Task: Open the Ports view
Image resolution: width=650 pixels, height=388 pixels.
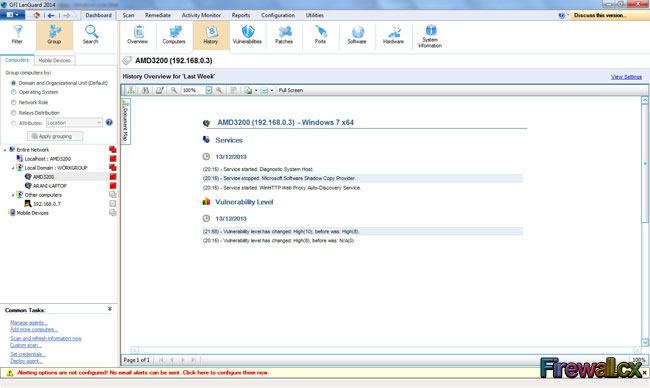Action: coord(320,35)
